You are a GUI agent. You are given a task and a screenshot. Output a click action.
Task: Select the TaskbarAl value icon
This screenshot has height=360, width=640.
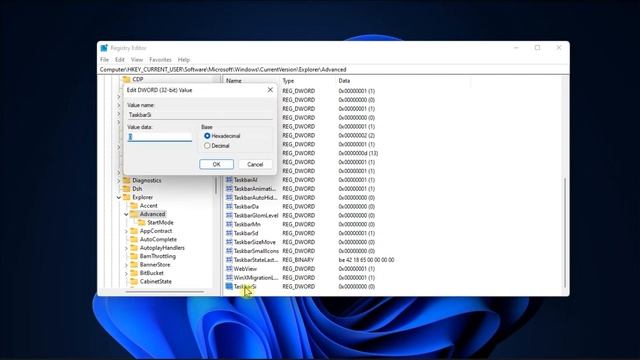[229, 180]
